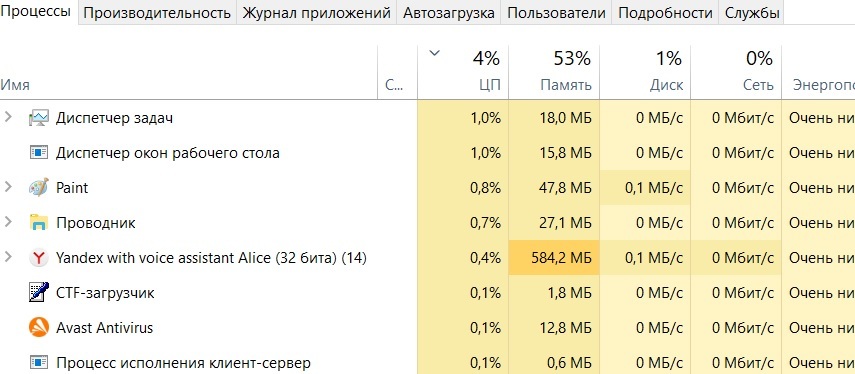Viewport: 855px width, 374px height.
Task: Select the Yandex browser icon
Action: tap(39, 258)
